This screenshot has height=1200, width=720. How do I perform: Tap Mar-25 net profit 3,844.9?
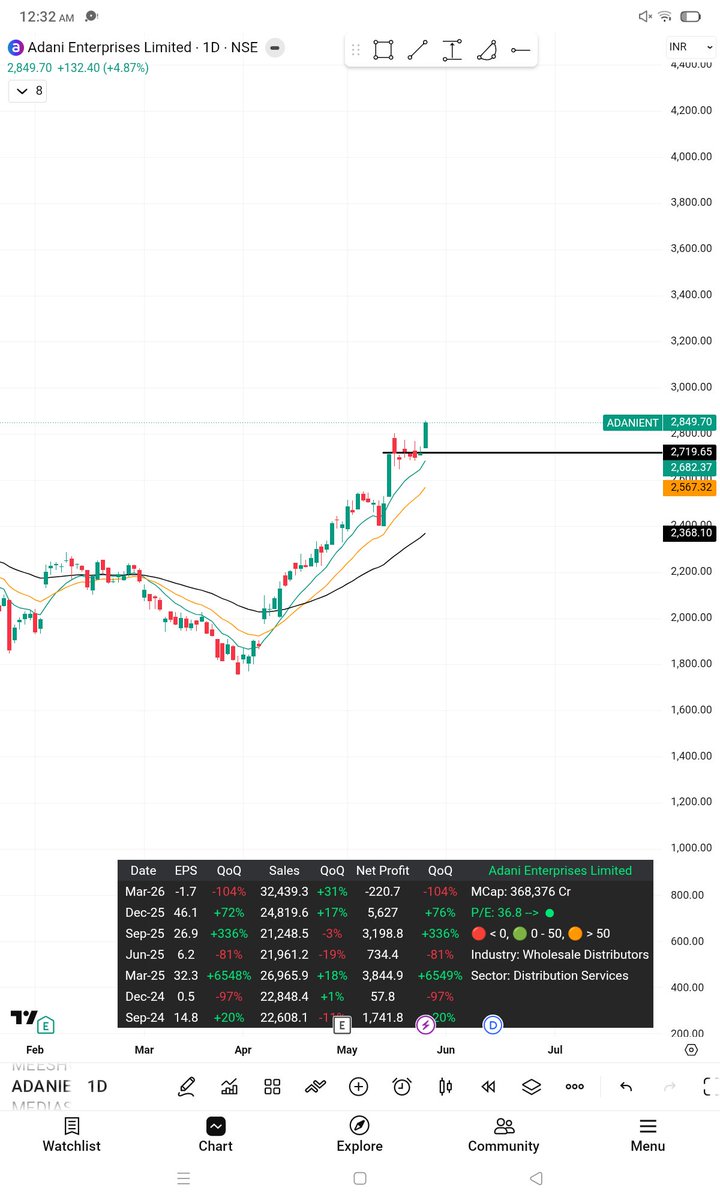(x=385, y=976)
